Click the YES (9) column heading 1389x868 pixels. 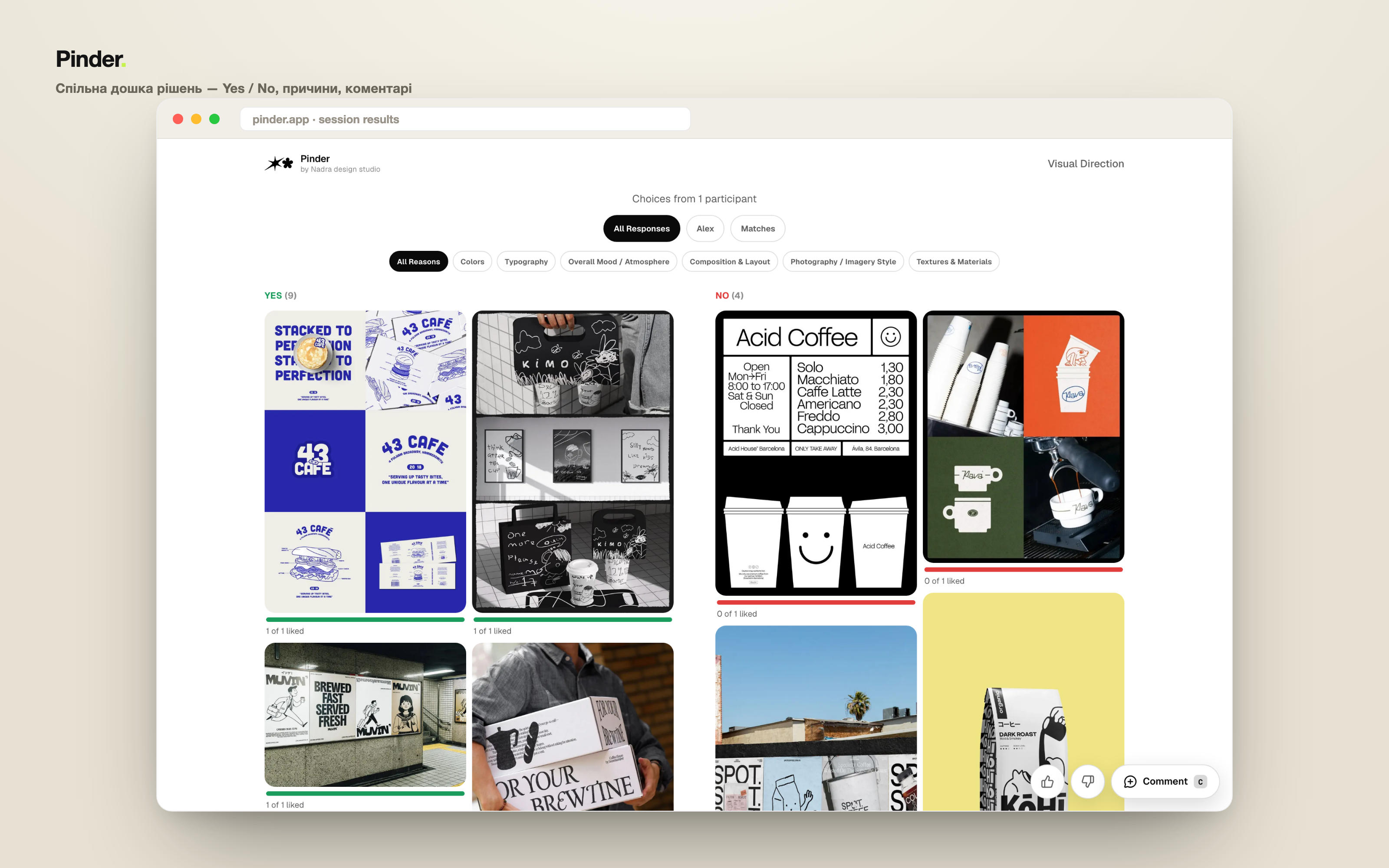point(281,295)
